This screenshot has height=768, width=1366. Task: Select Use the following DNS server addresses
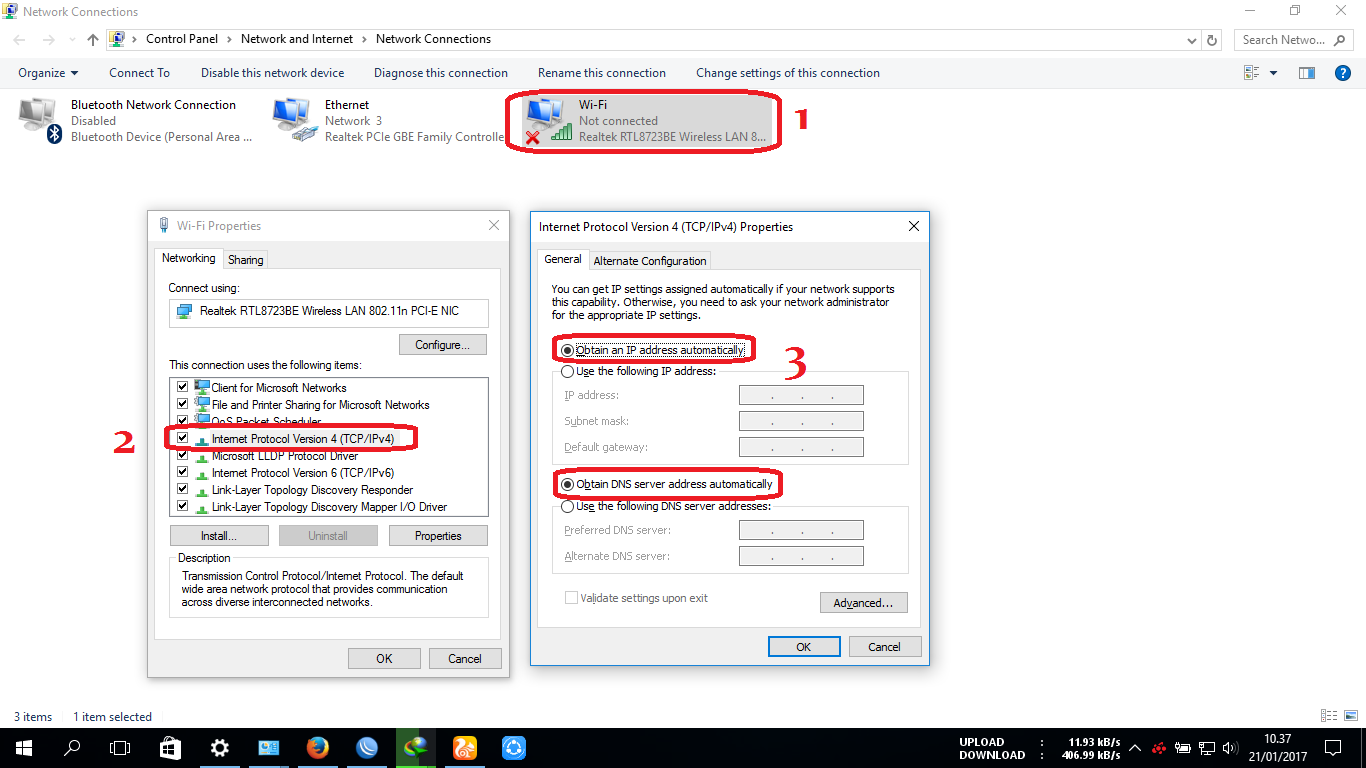667,506
